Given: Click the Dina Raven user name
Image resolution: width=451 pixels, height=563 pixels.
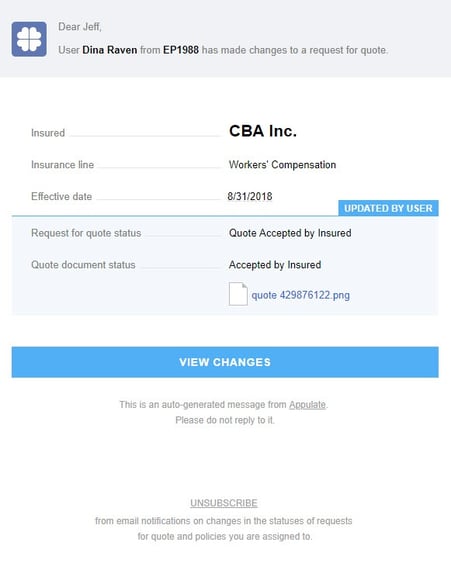Looking at the screenshot, I should click(x=110, y=50).
